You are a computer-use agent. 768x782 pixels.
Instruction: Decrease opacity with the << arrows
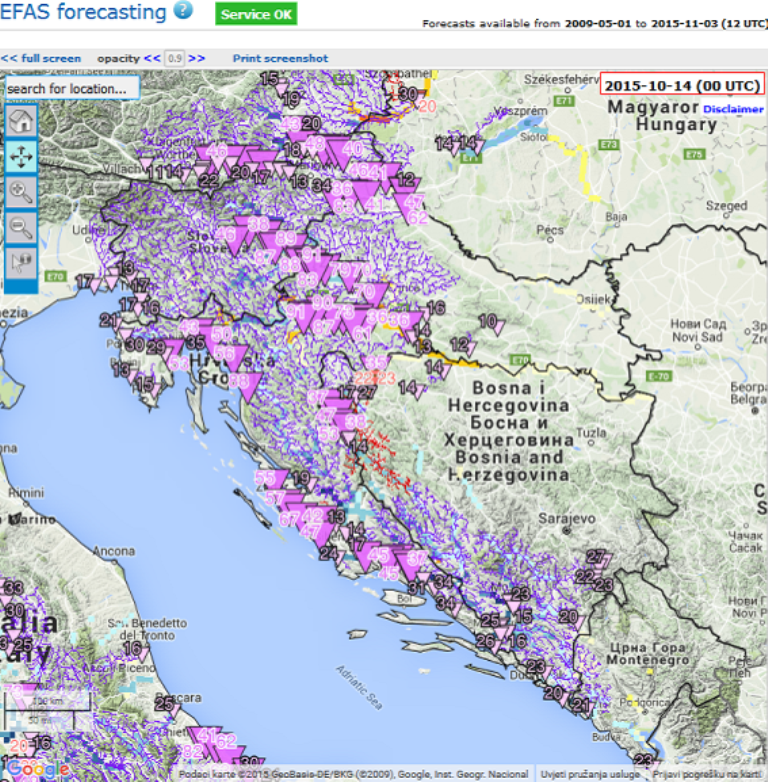coord(152,58)
